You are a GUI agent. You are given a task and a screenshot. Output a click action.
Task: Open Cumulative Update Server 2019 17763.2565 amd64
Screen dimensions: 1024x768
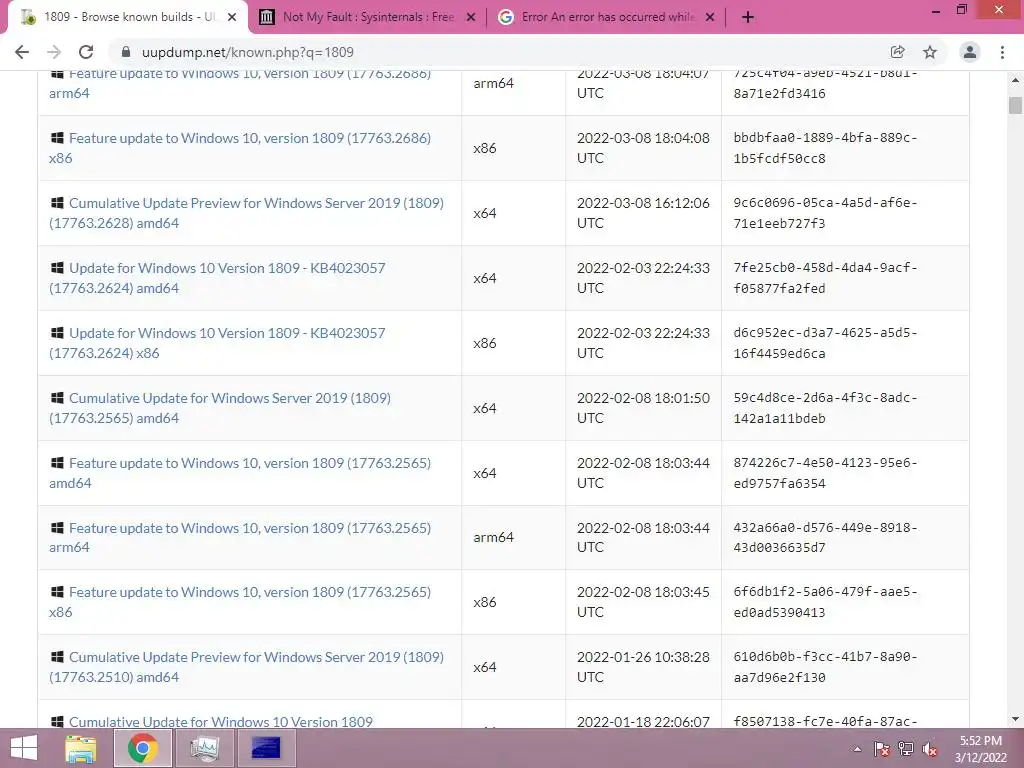pyautogui.click(x=220, y=408)
